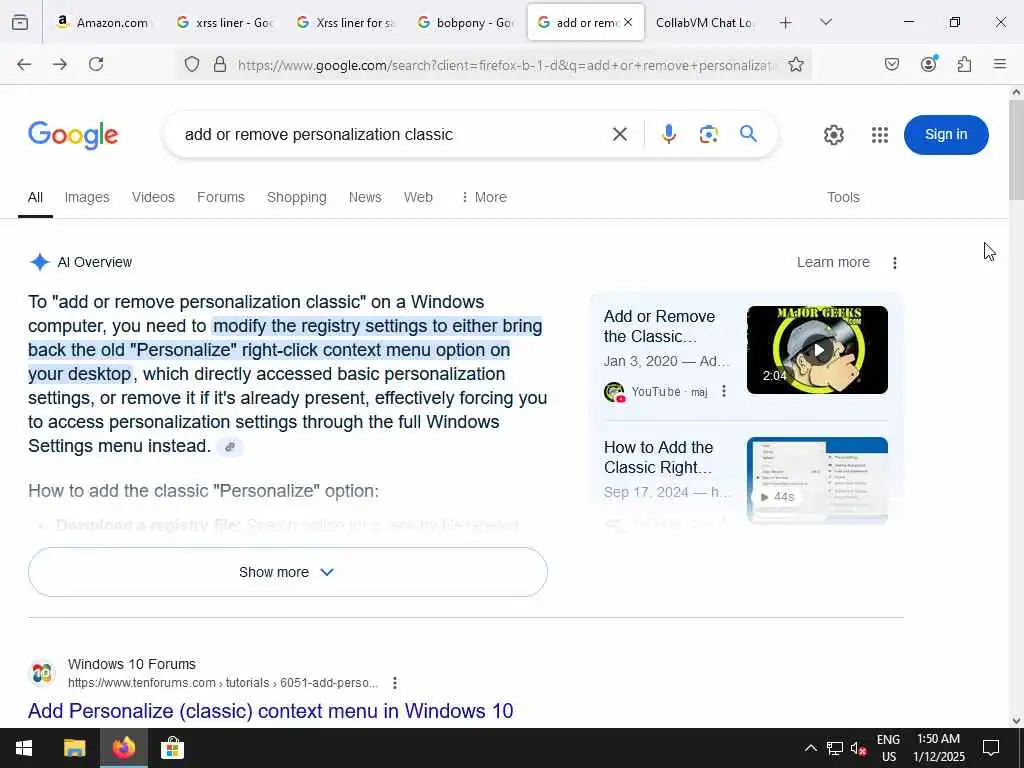This screenshot has height=768, width=1024.
Task: Open Firefox application hamburger menu
Action: [1000, 64]
